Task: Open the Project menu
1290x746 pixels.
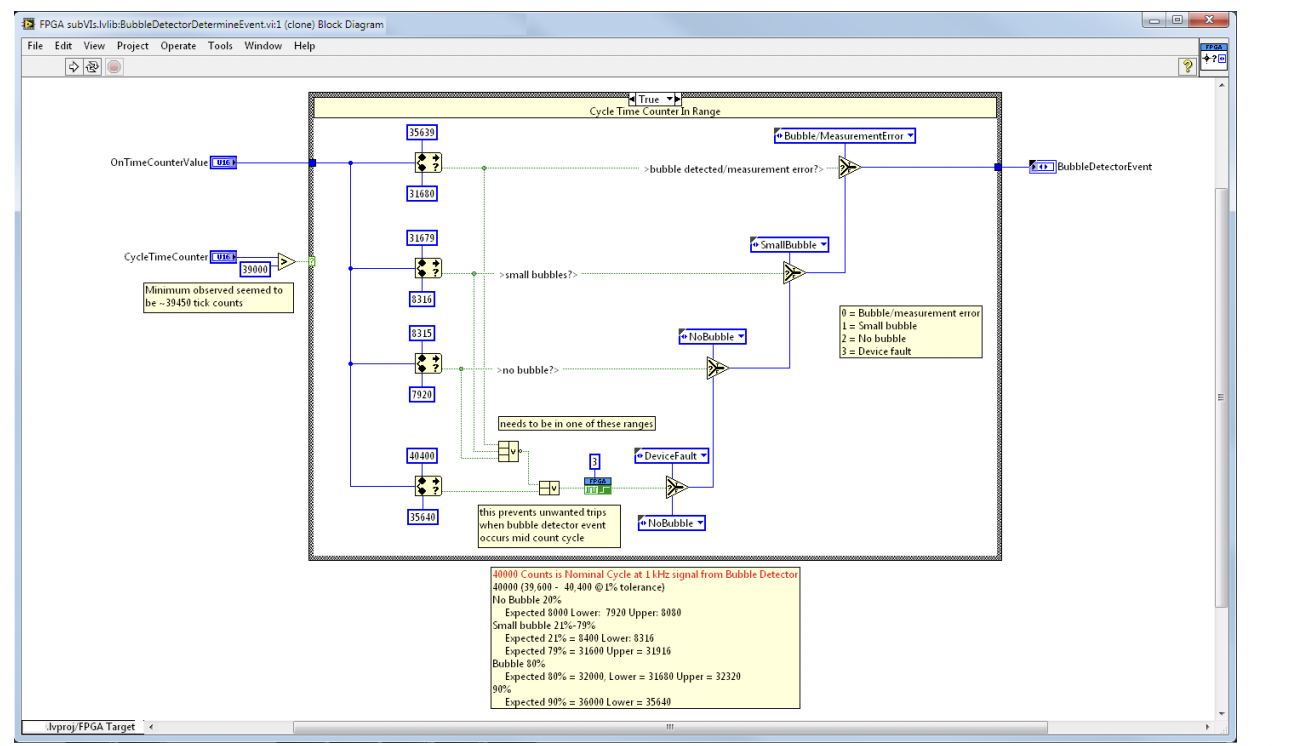Action: (x=132, y=46)
